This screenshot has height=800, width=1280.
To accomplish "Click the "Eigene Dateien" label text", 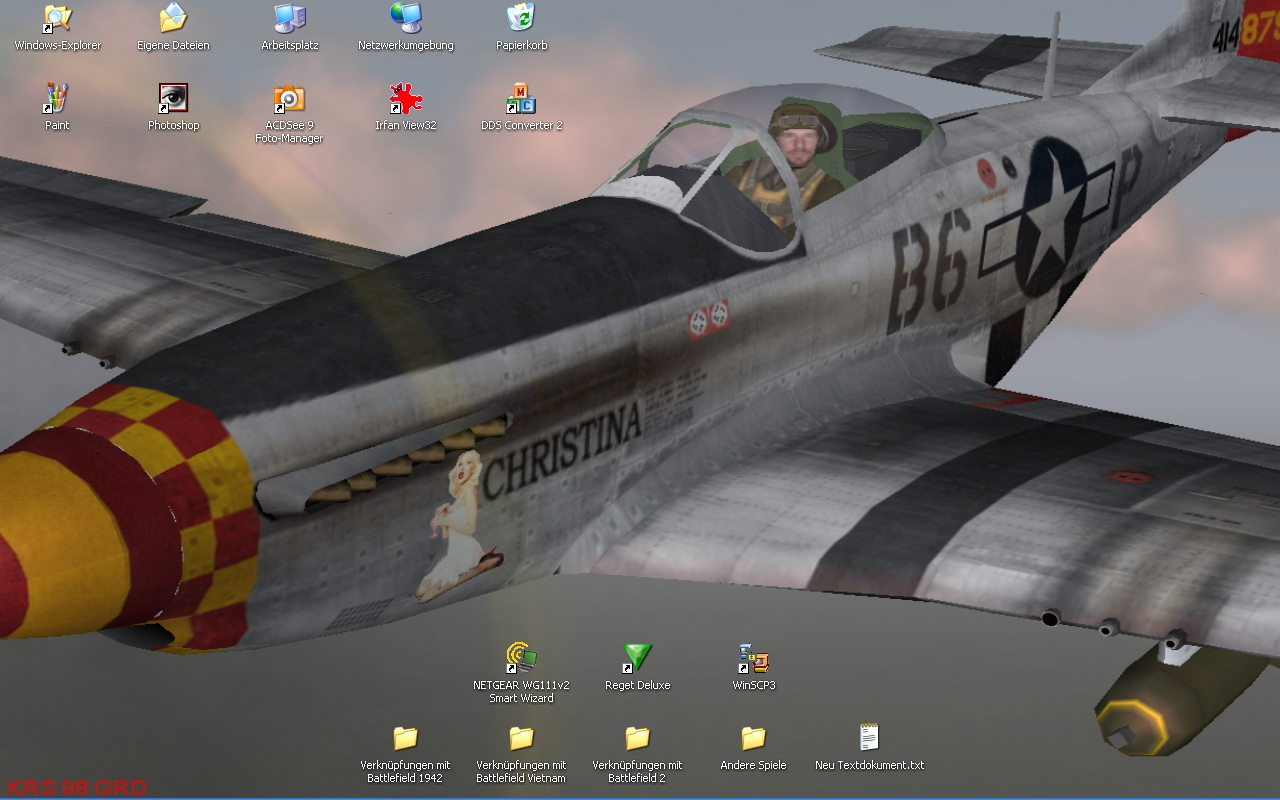I will pos(173,46).
